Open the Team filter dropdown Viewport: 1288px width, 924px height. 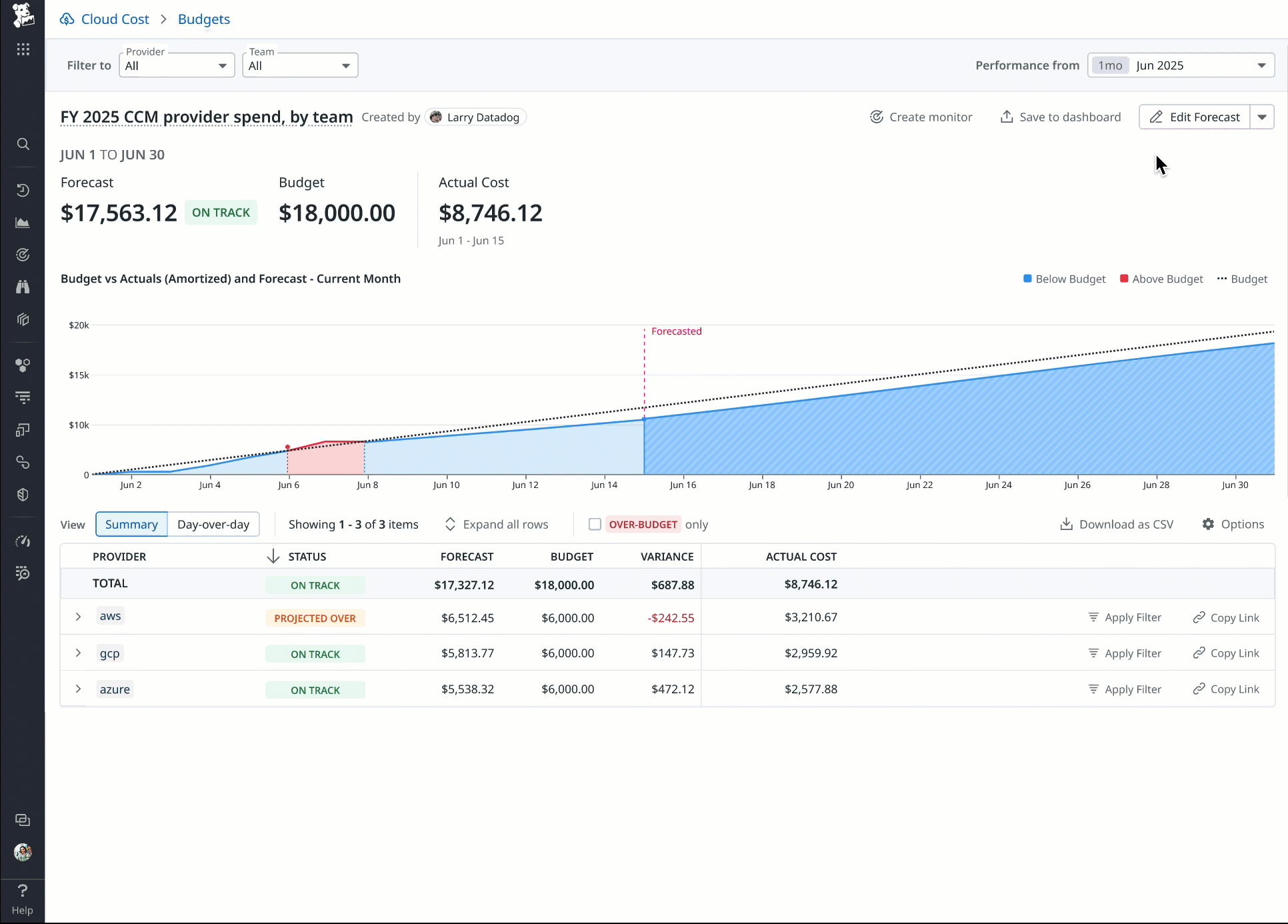pos(300,65)
